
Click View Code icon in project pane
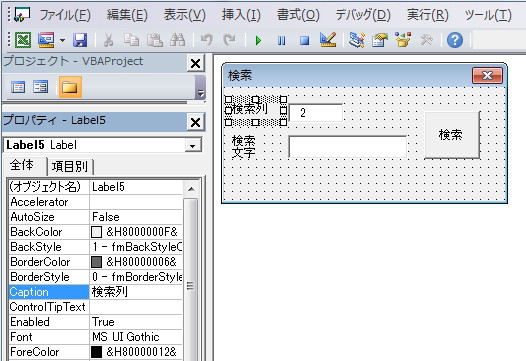point(18,87)
